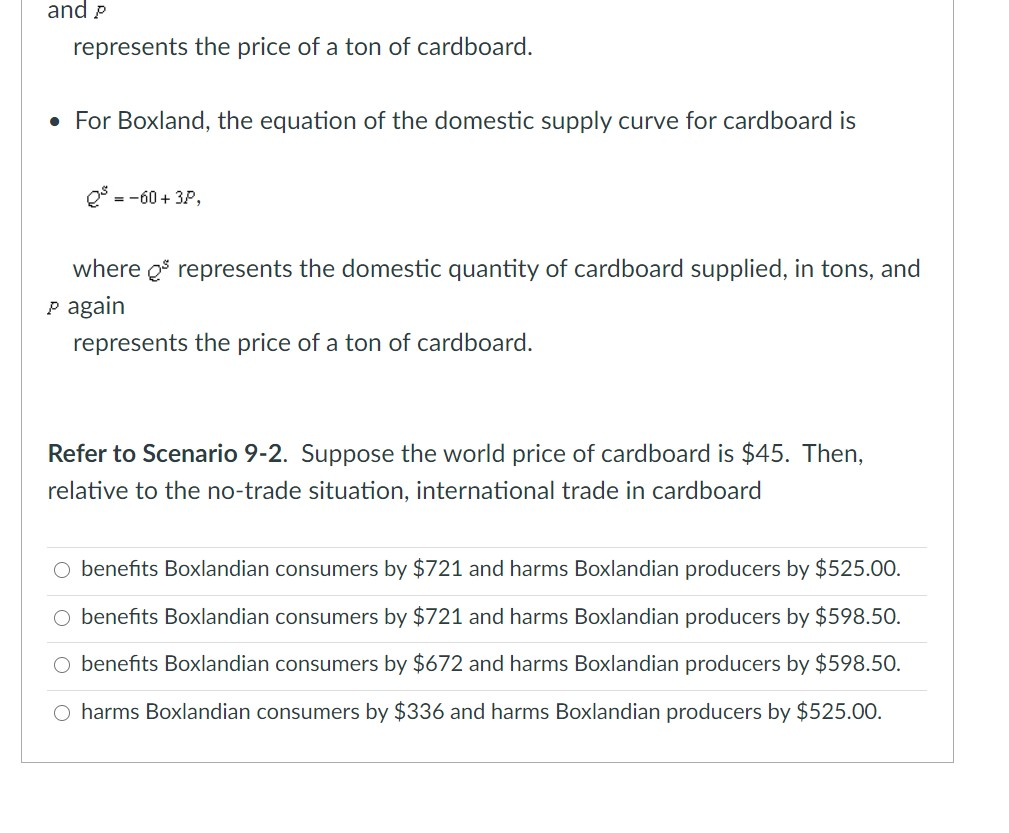
Task: Click the 'P again' text in the description
Action: click(x=87, y=306)
